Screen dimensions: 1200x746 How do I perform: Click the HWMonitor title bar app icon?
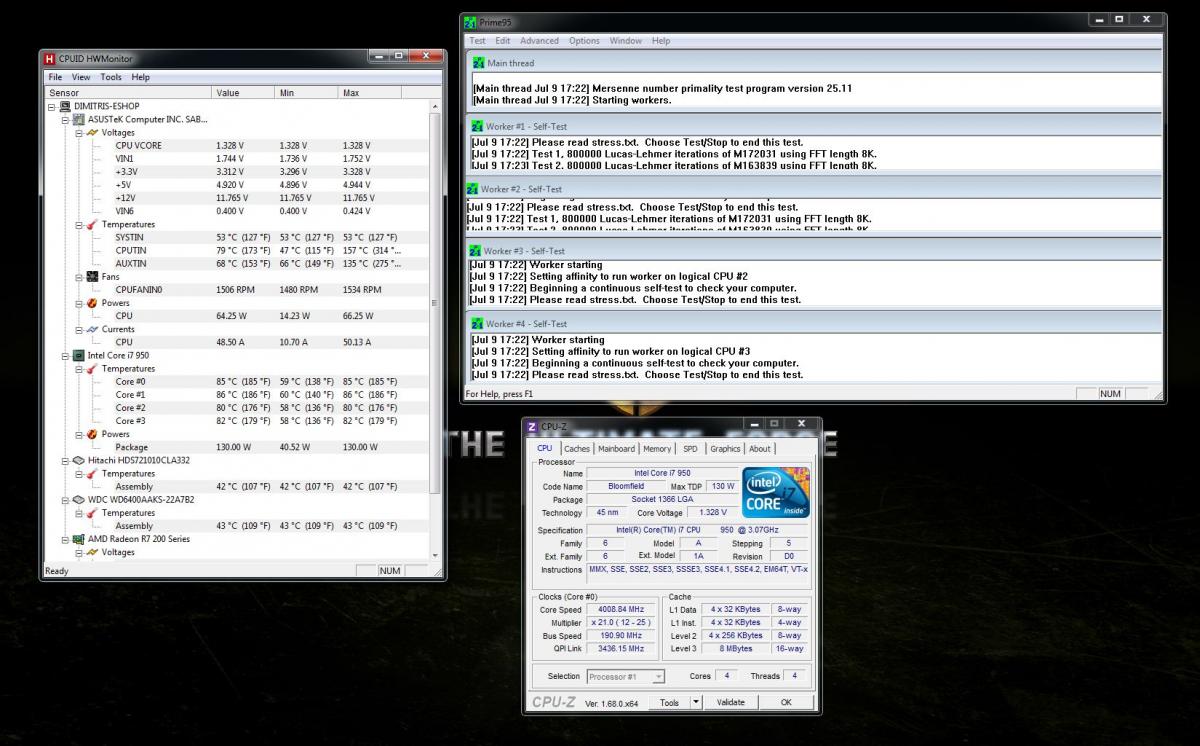point(49,59)
